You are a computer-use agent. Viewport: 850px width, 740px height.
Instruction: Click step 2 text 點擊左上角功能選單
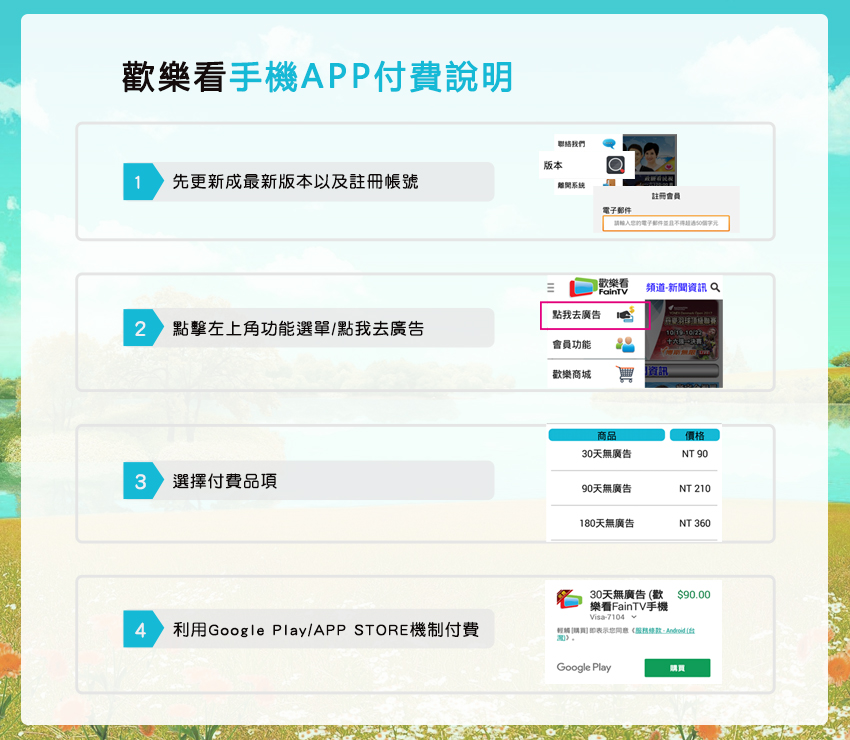pyautogui.click(x=251, y=329)
